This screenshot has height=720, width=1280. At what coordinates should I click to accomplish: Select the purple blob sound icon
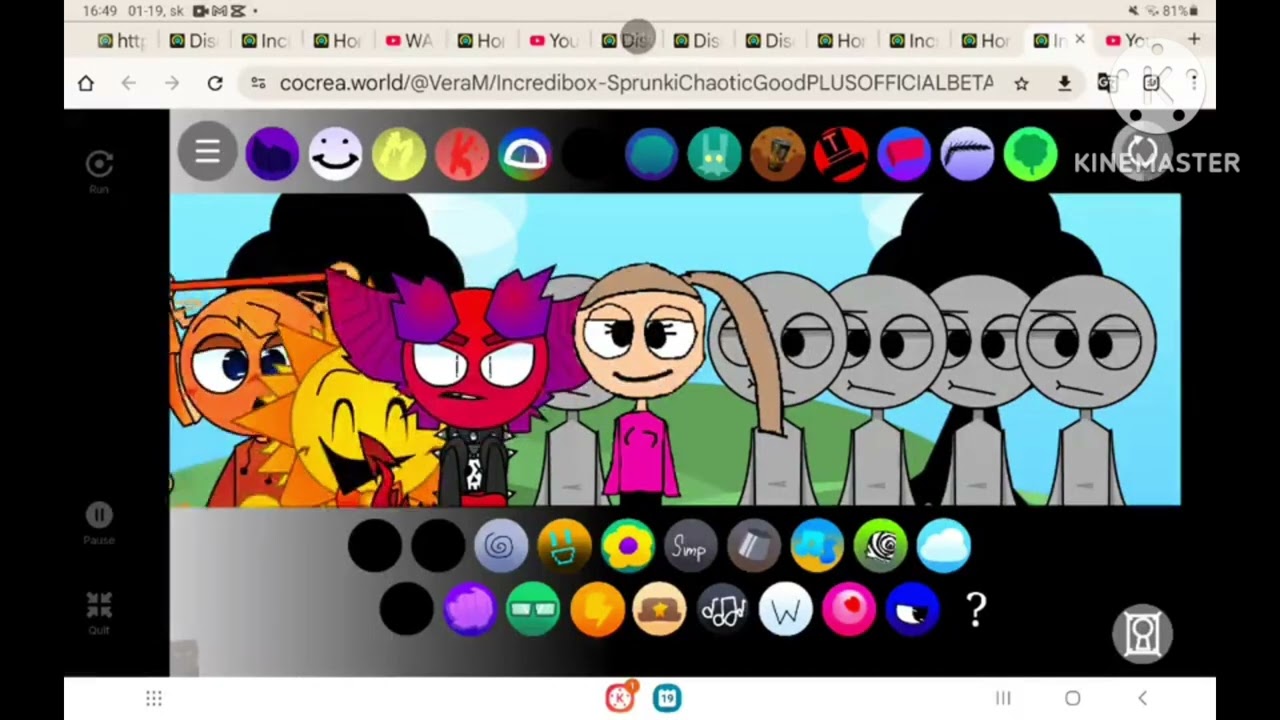pyautogui.click(x=469, y=609)
